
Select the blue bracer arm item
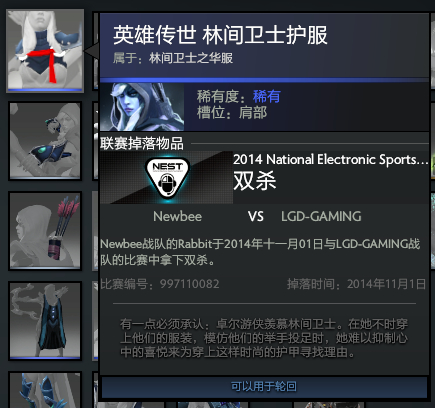click(45, 141)
